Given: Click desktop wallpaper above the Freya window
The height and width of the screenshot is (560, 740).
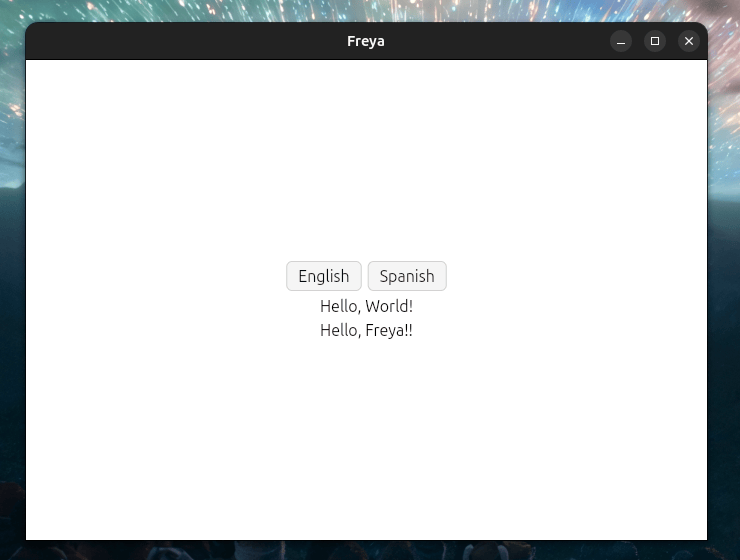Looking at the screenshot, I should pos(366,10).
